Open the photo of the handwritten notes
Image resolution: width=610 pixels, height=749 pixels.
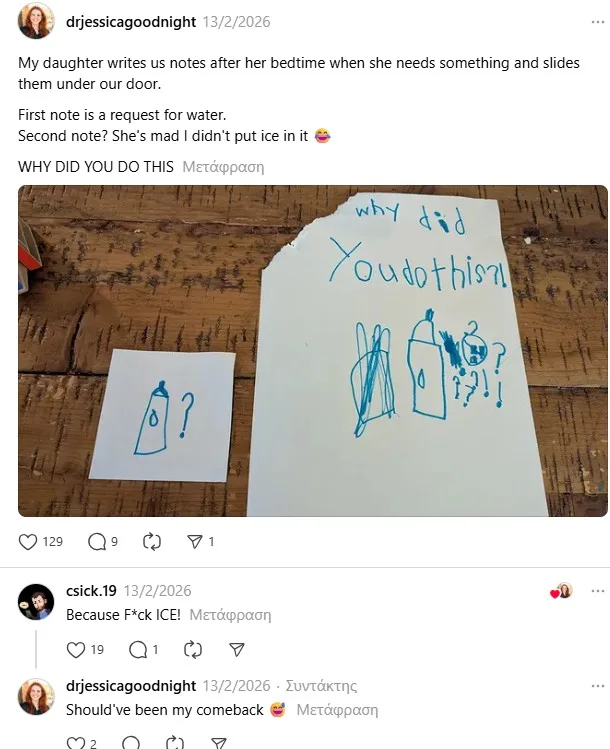[x=312, y=350]
